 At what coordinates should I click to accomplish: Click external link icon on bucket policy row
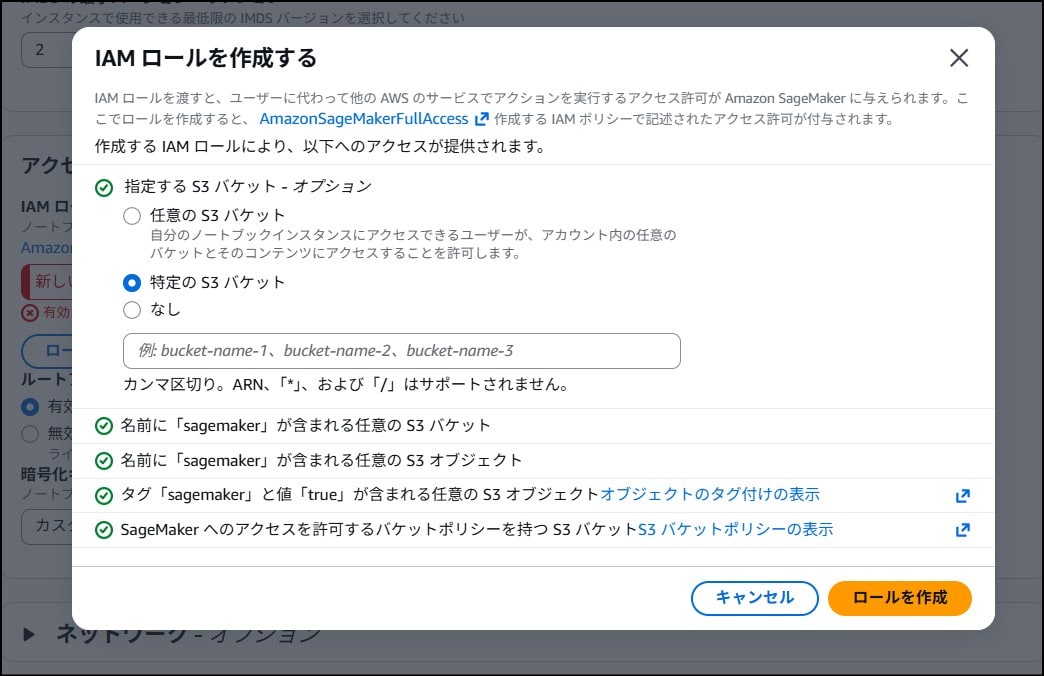click(962, 530)
